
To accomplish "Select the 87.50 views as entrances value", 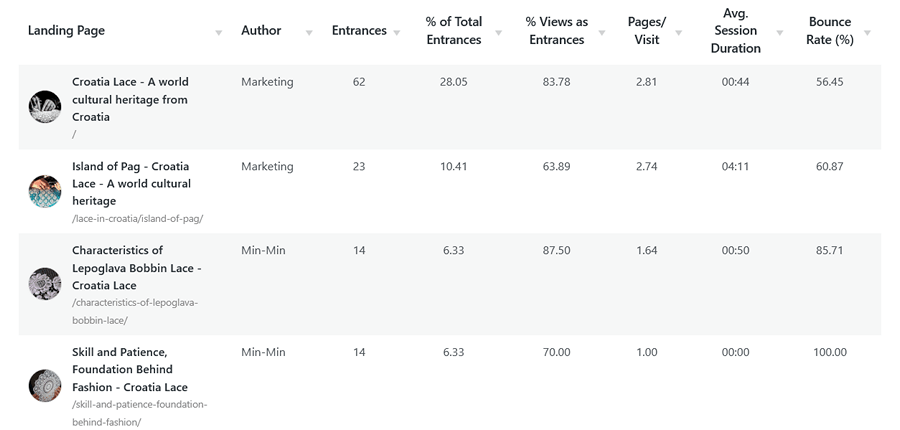I will point(557,250).
